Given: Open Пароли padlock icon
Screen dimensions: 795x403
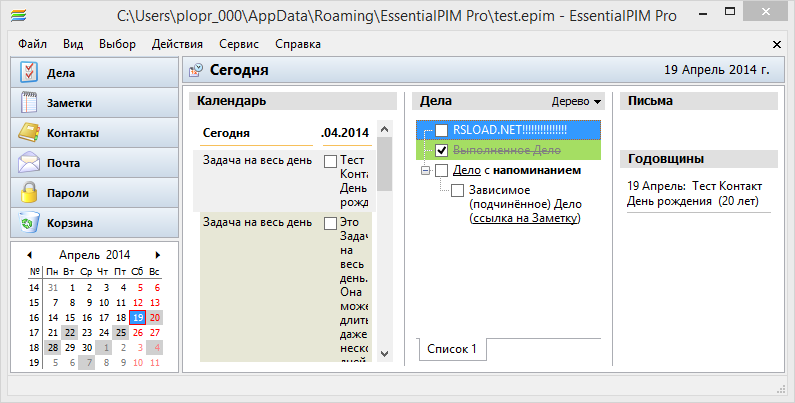Looking at the screenshot, I should 29,193.
